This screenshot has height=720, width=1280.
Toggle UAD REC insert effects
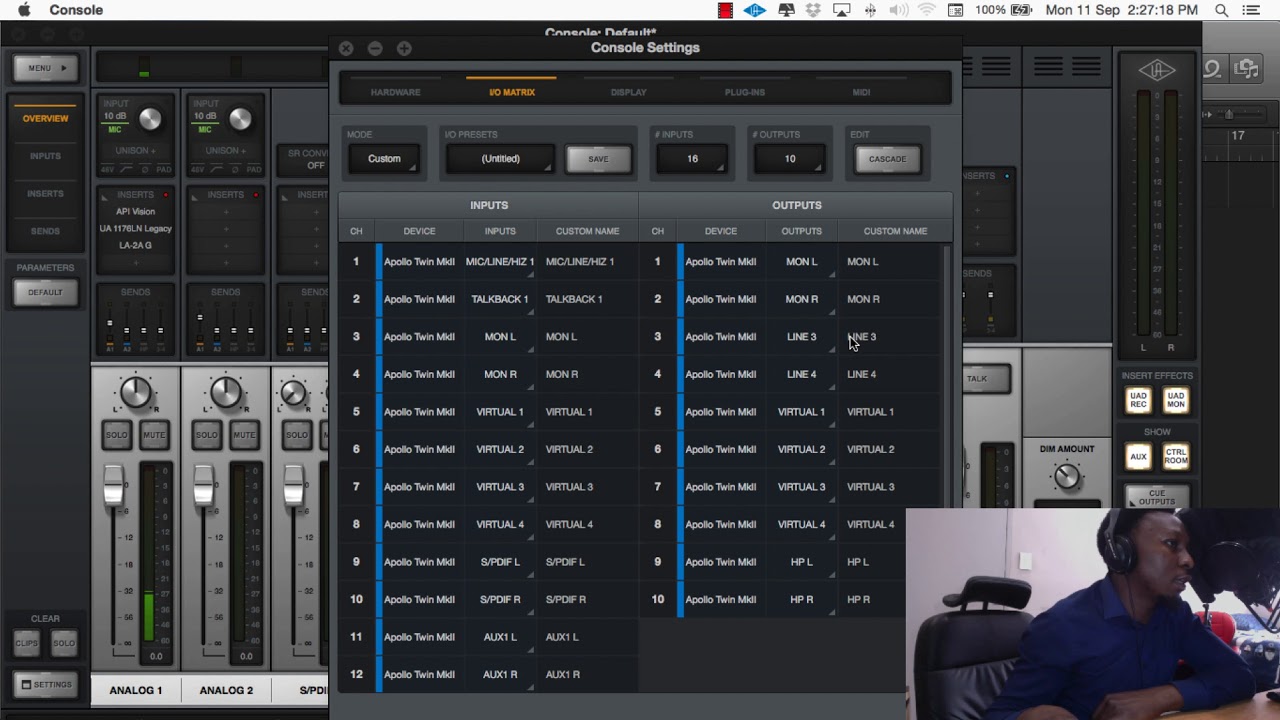(1138, 400)
